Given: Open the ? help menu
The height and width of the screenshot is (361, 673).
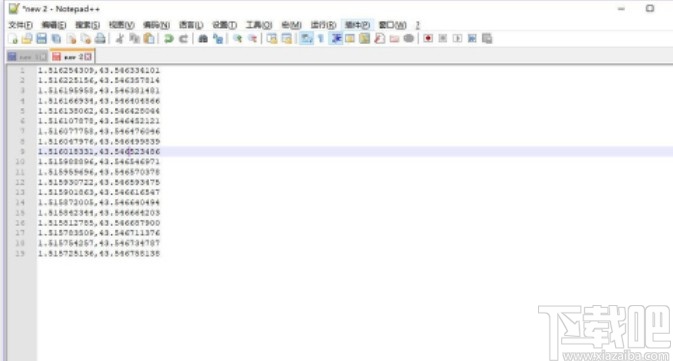Looking at the screenshot, I should pyautogui.click(x=418, y=25).
